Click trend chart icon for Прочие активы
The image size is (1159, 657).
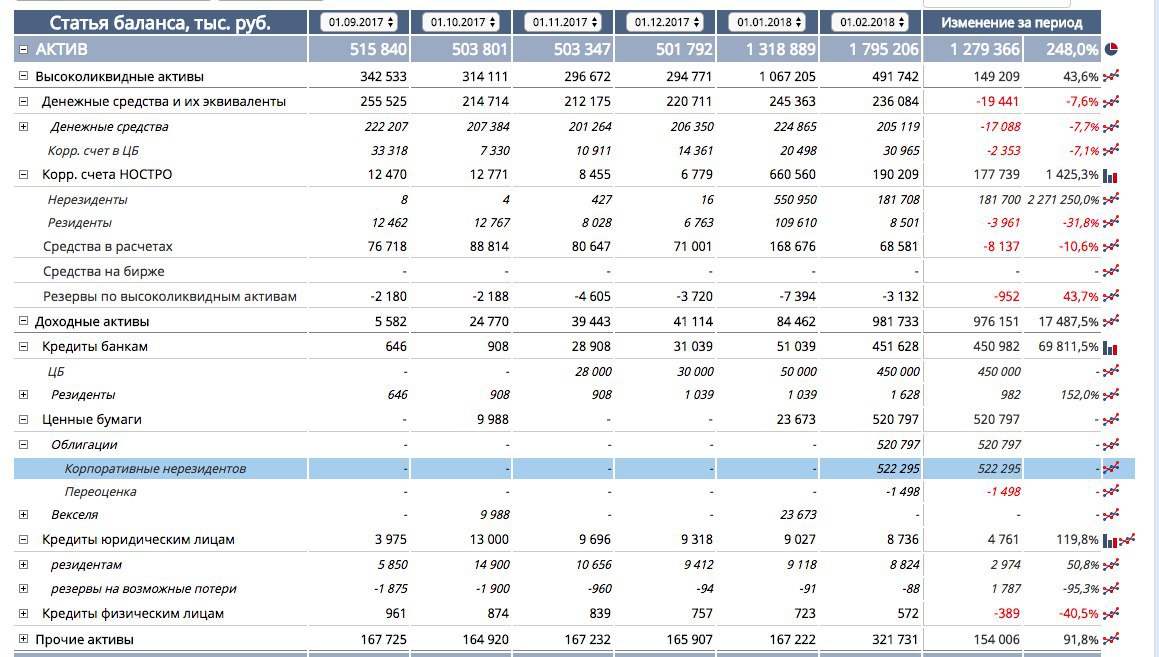pos(1111,639)
